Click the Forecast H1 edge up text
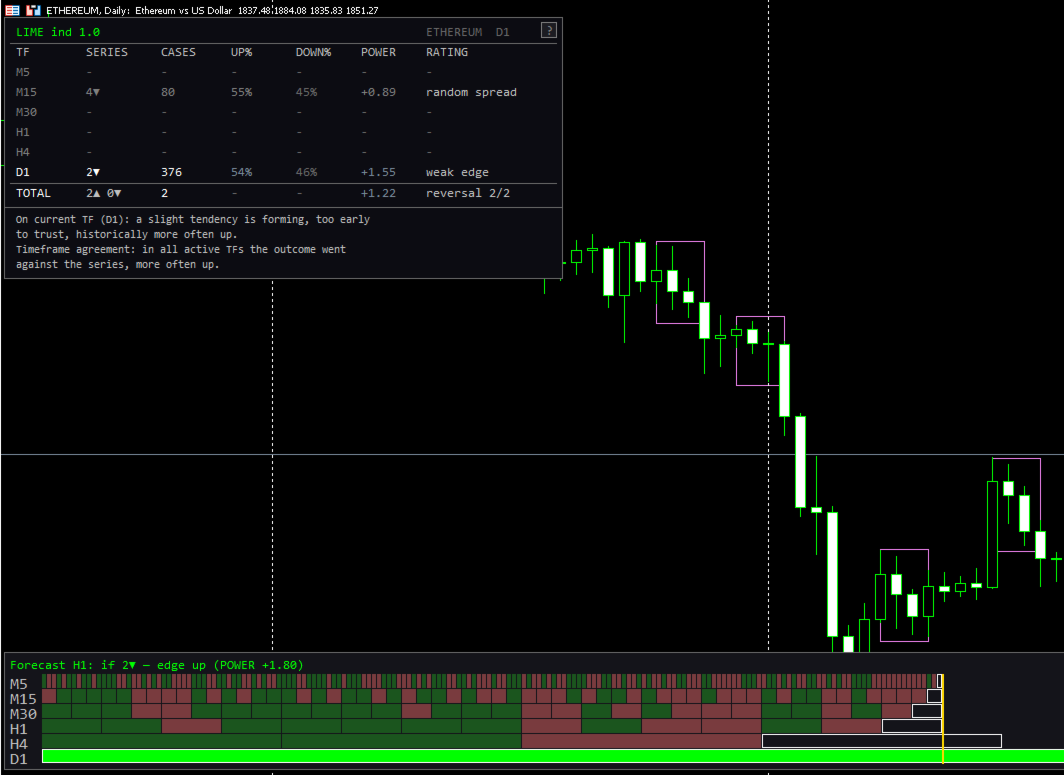This screenshot has height=775, width=1064. click(x=157, y=665)
